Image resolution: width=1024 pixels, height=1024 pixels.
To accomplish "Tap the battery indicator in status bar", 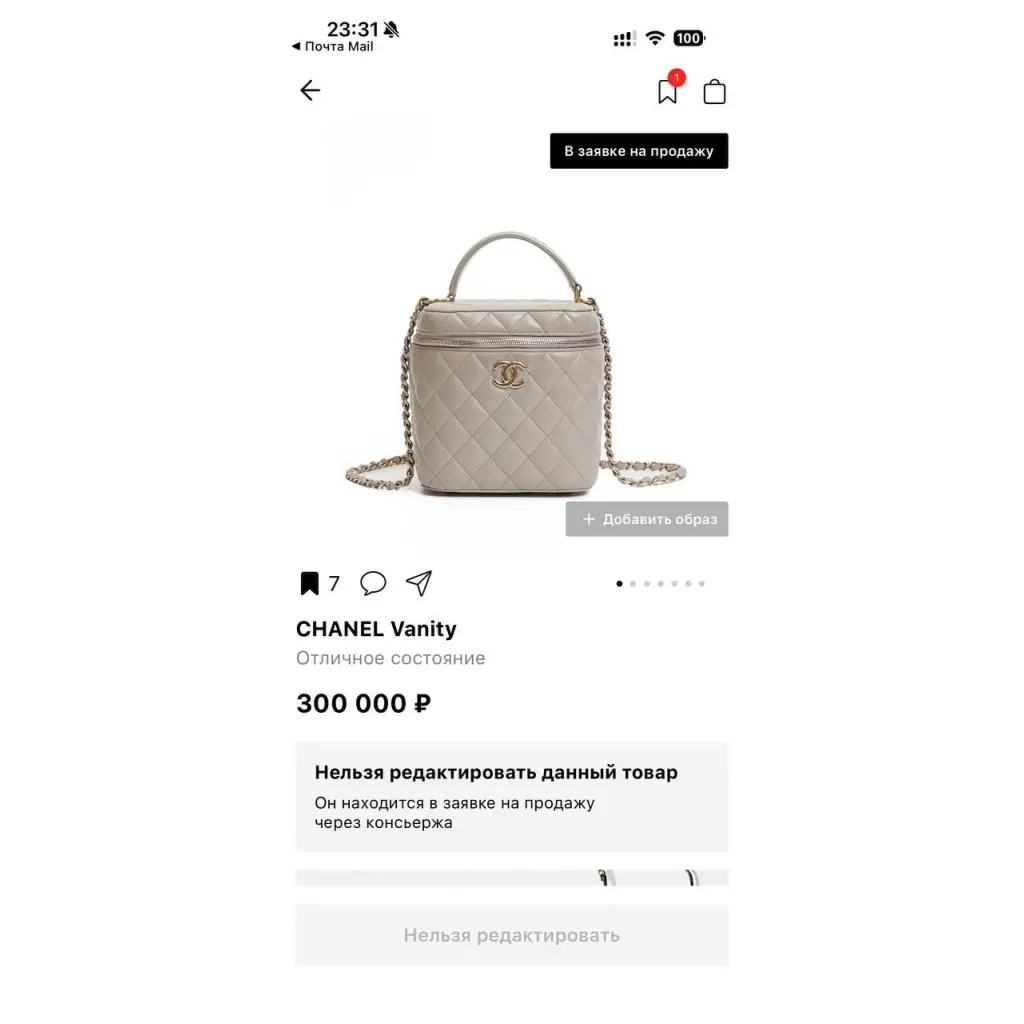I will (689, 39).
